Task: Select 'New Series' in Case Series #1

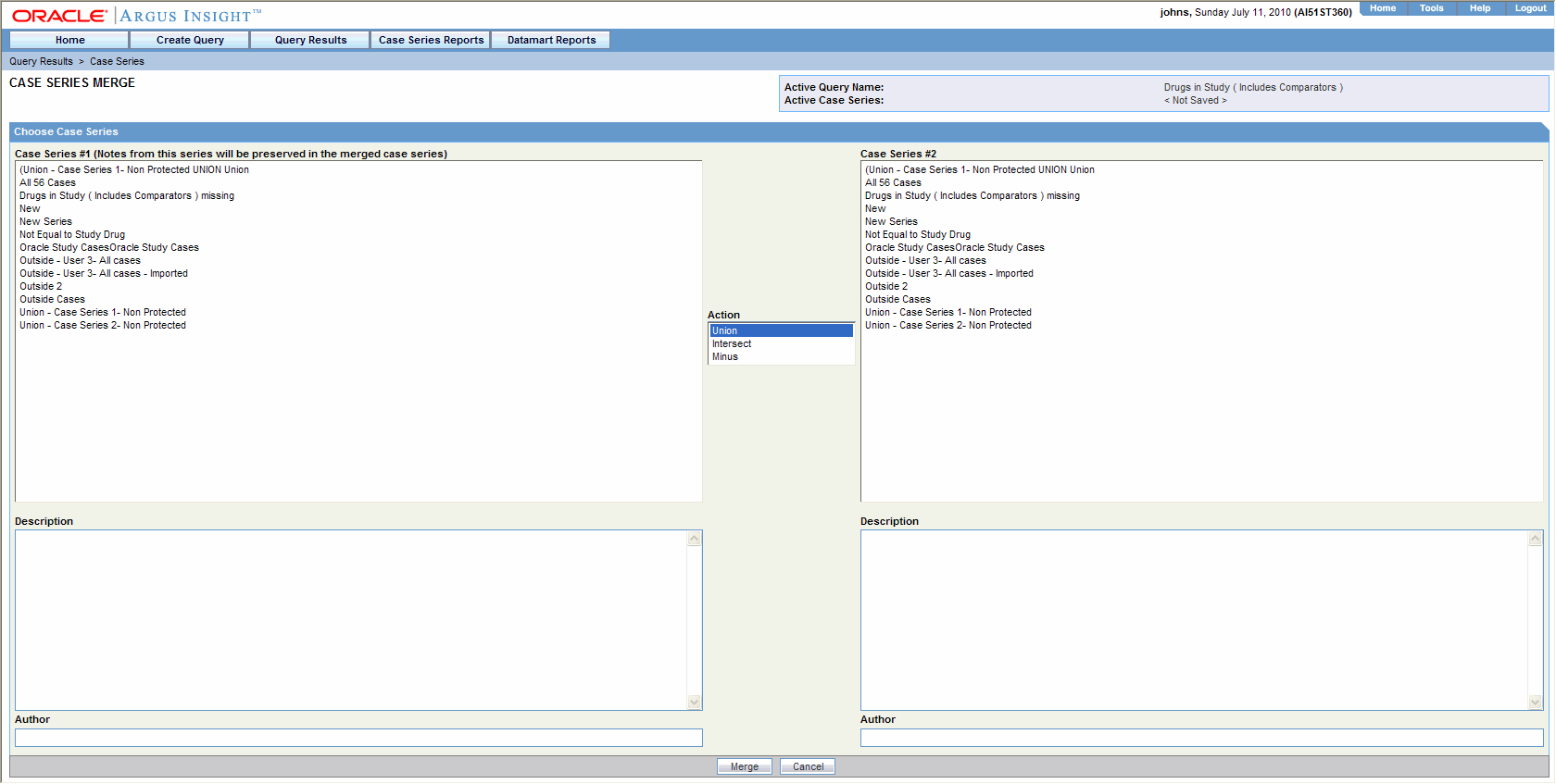Action: (x=358, y=221)
